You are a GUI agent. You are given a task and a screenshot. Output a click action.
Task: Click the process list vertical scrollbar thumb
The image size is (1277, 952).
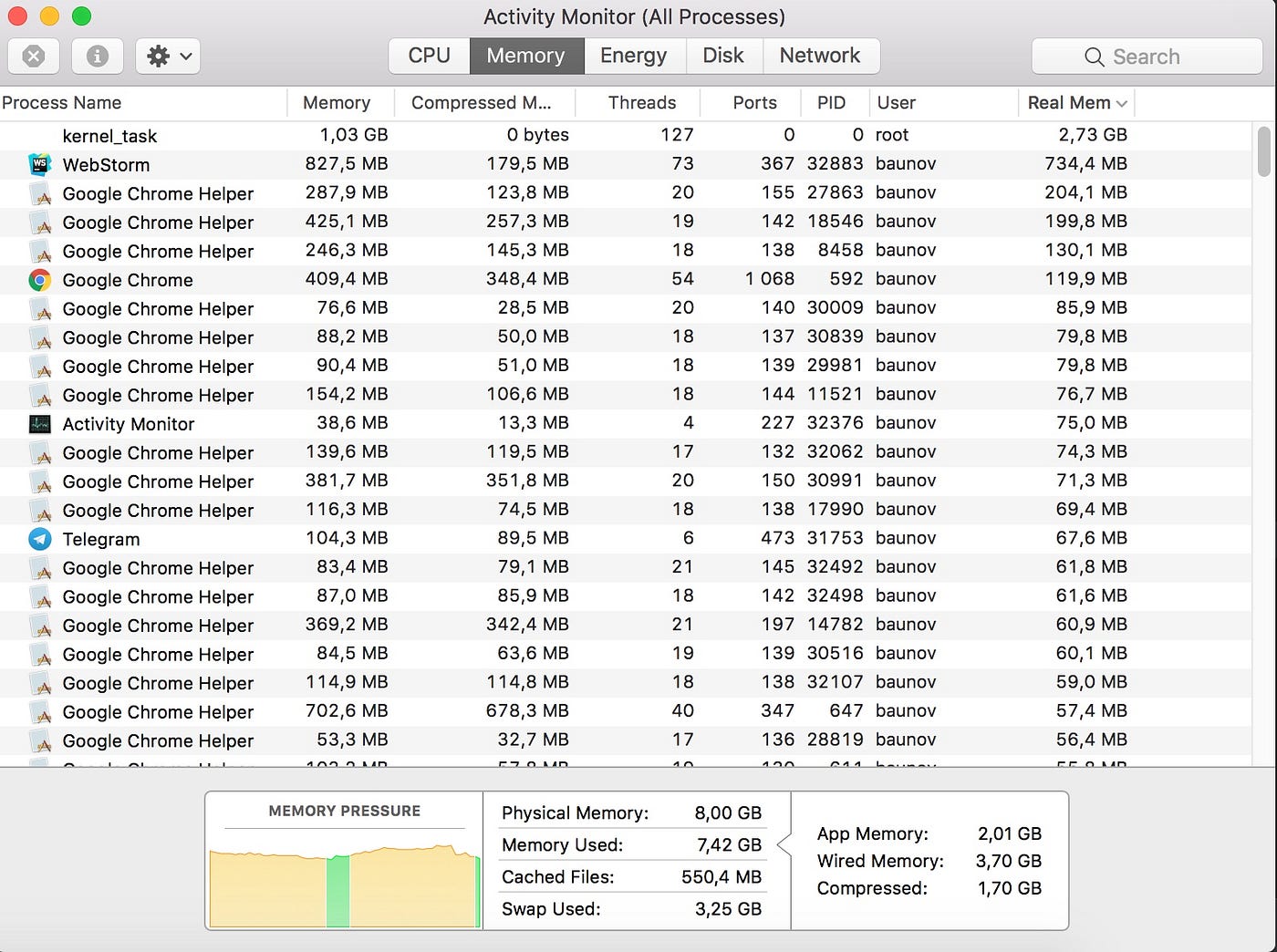(x=1263, y=151)
